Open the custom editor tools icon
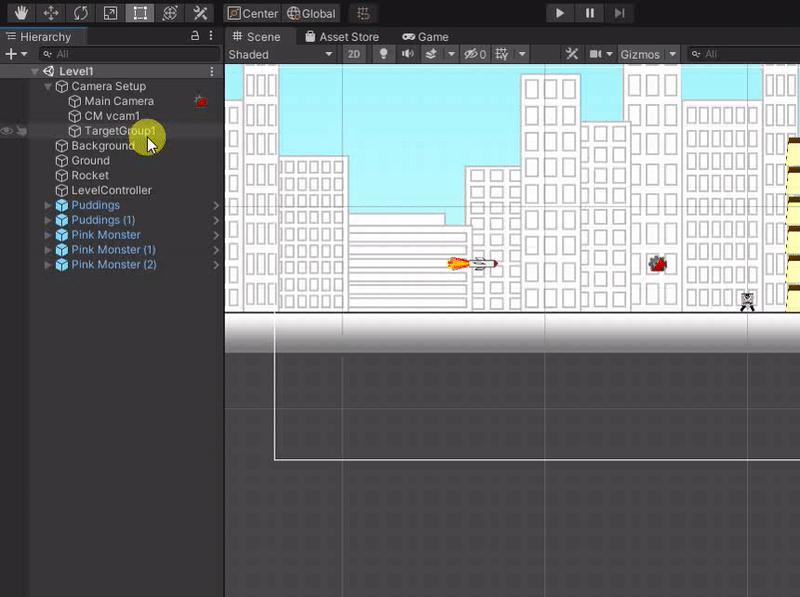The height and width of the screenshot is (597, 800). tap(200, 14)
